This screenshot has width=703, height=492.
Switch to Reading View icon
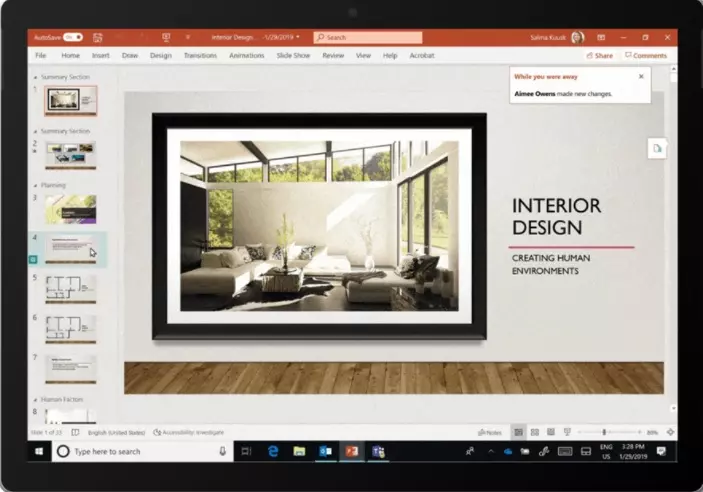(551, 432)
